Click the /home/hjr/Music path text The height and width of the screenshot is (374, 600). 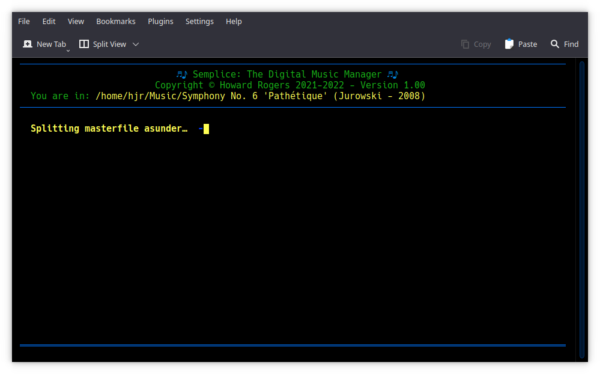pos(260,96)
